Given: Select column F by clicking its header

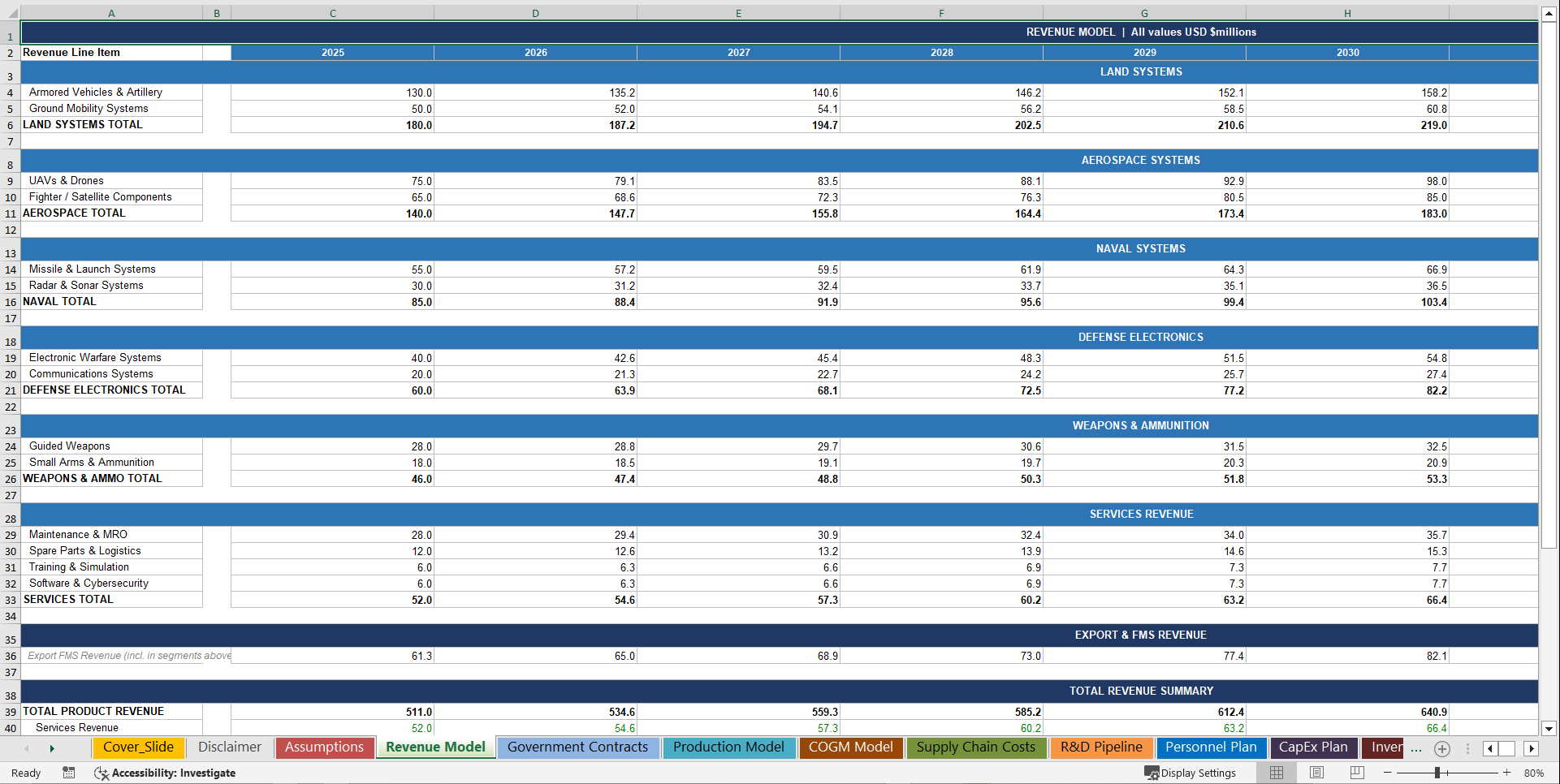Looking at the screenshot, I should 940,13.
